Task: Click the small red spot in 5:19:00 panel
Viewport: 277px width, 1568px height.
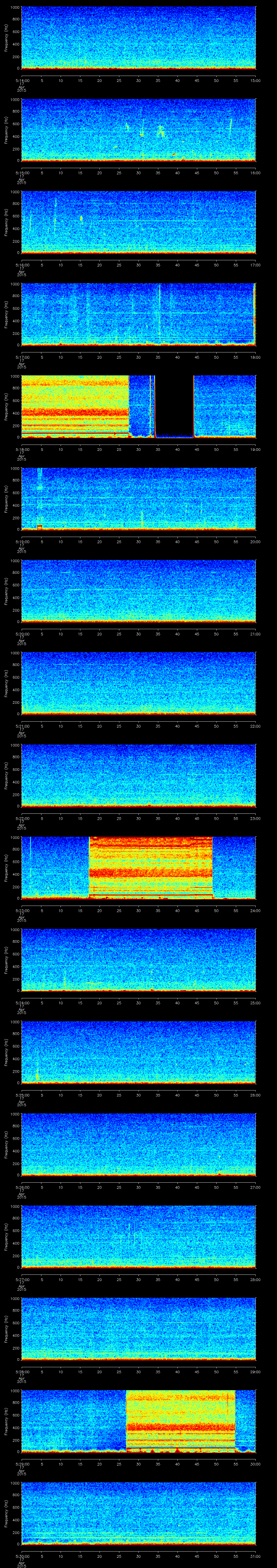Action: [x=39, y=526]
